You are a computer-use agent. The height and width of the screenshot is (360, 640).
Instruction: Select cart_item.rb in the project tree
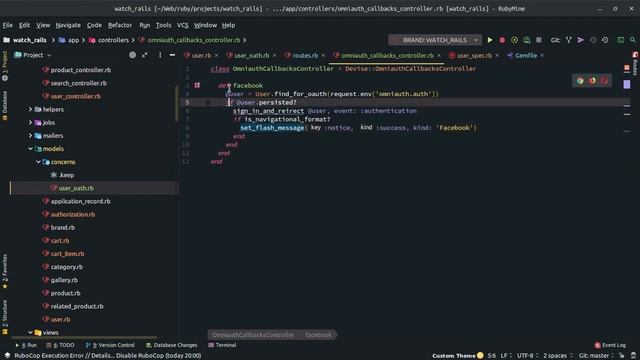67,253
